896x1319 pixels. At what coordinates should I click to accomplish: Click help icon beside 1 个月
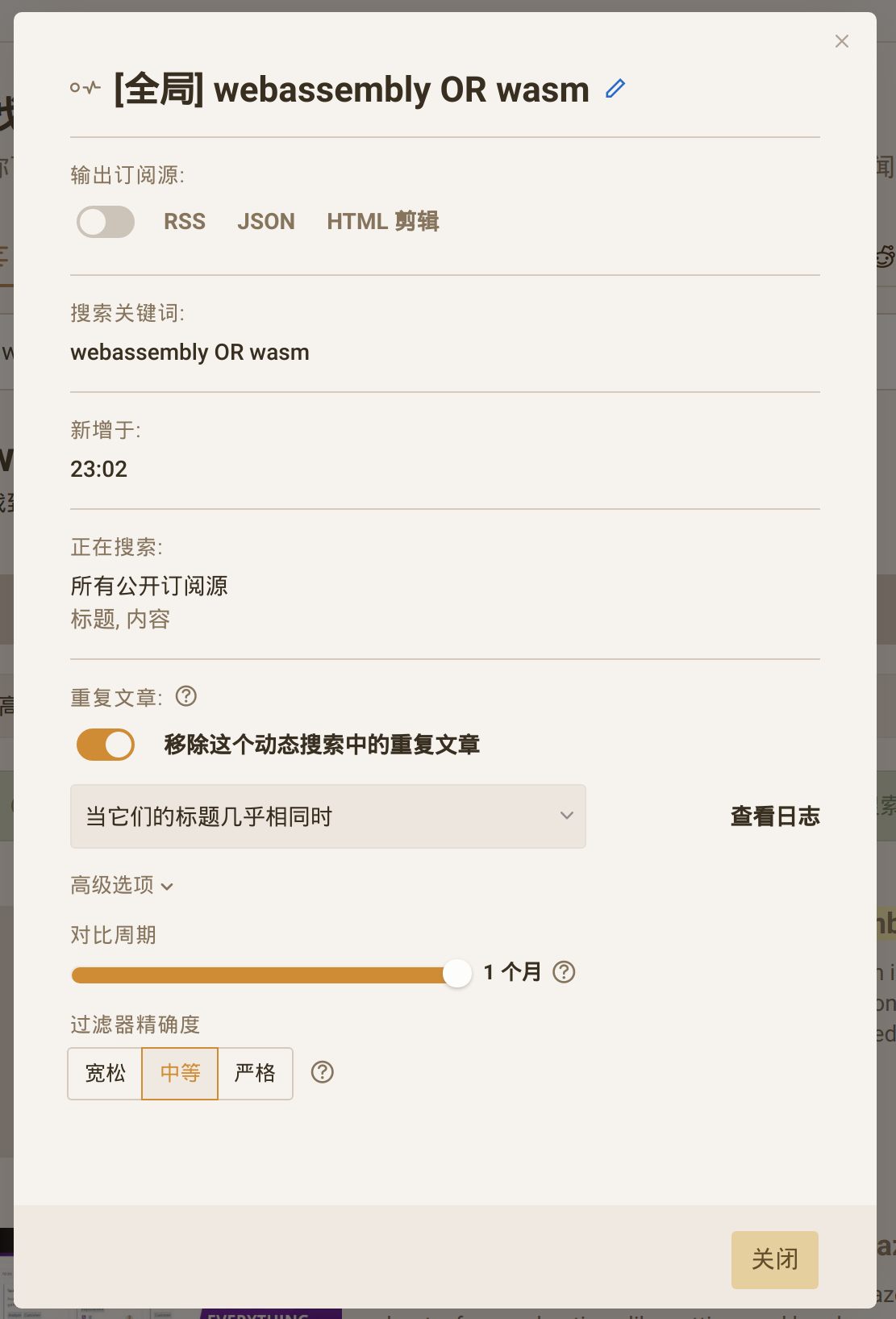564,972
